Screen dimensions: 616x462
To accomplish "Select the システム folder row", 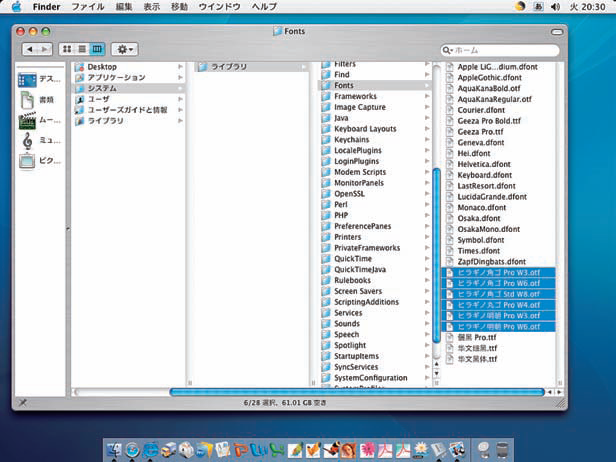I will (x=129, y=88).
